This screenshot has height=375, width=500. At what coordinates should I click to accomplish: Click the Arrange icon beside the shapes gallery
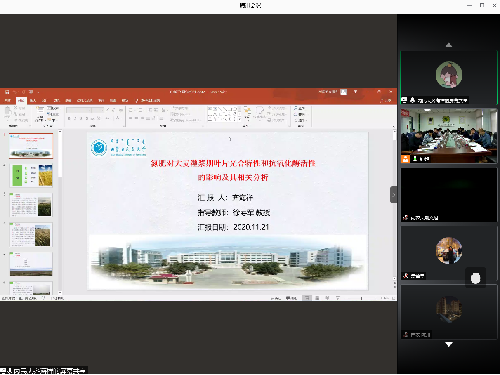click(x=247, y=112)
